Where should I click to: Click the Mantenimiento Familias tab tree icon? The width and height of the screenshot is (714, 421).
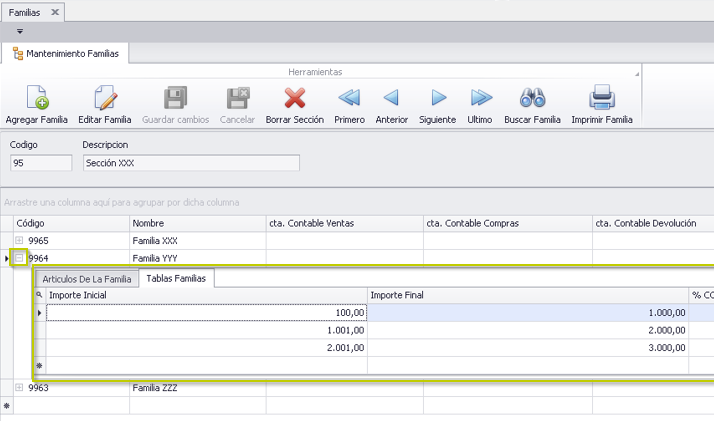point(18,54)
